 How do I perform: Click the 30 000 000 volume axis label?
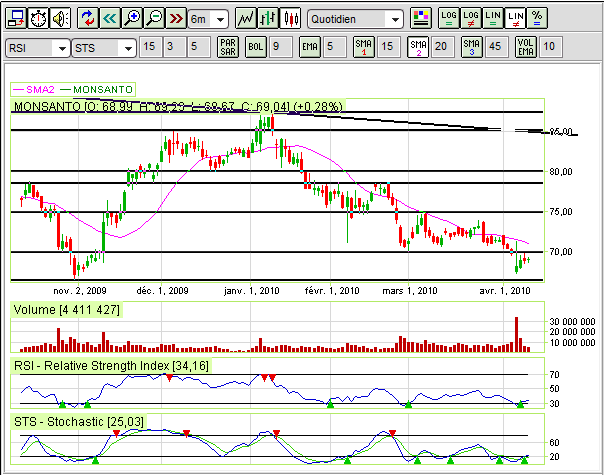572,322
